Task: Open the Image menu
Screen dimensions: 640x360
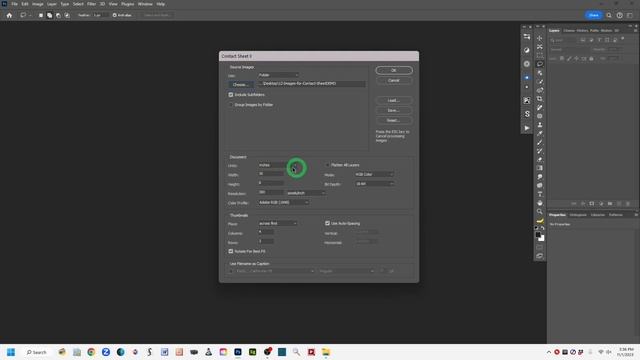Action: coord(38,4)
